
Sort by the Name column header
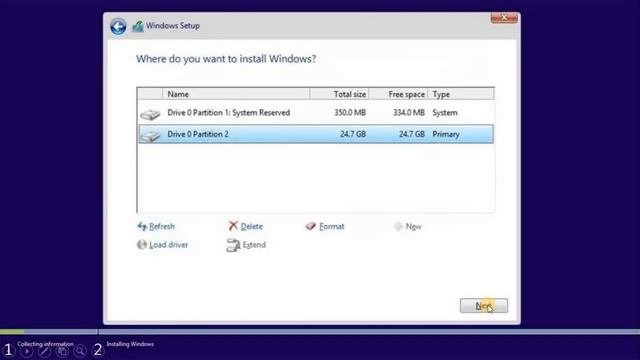click(236, 94)
